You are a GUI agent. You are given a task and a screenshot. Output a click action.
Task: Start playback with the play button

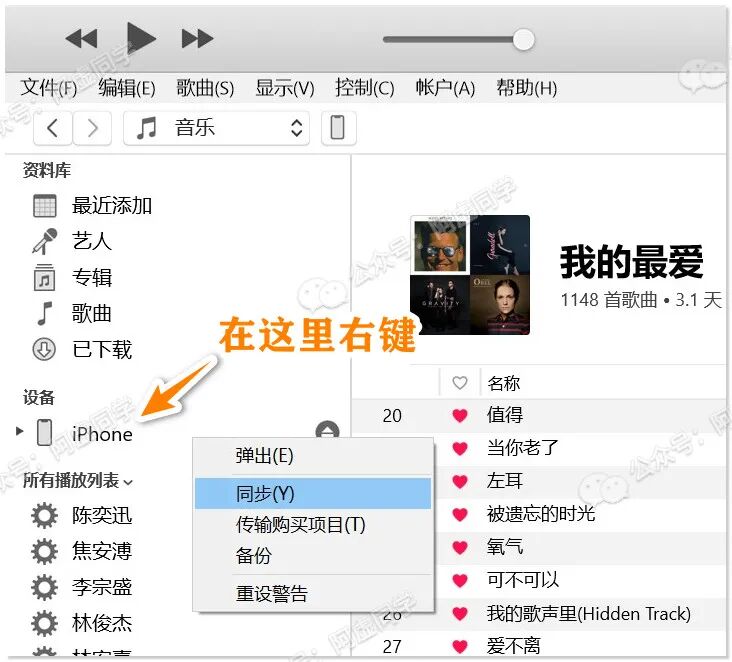coord(141,37)
